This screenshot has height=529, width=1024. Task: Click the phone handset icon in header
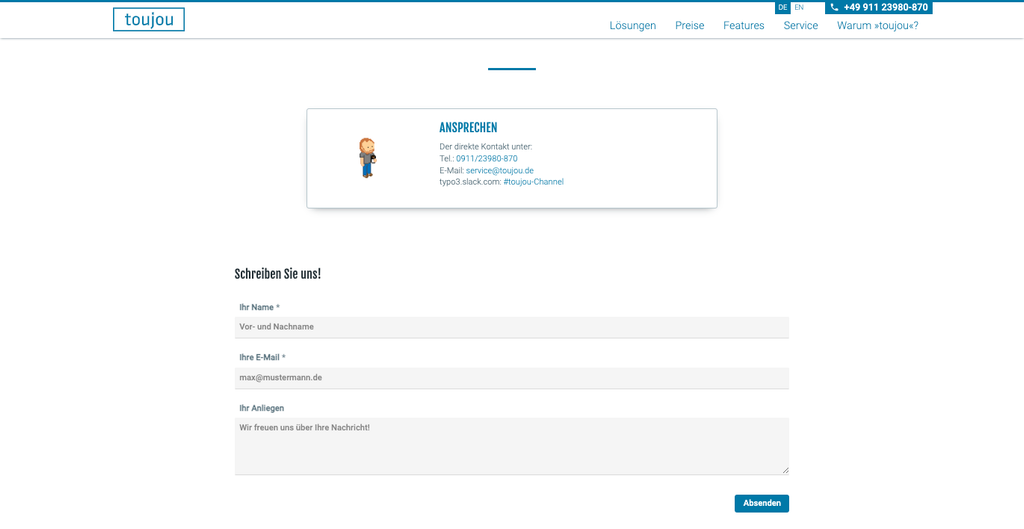[x=835, y=7]
